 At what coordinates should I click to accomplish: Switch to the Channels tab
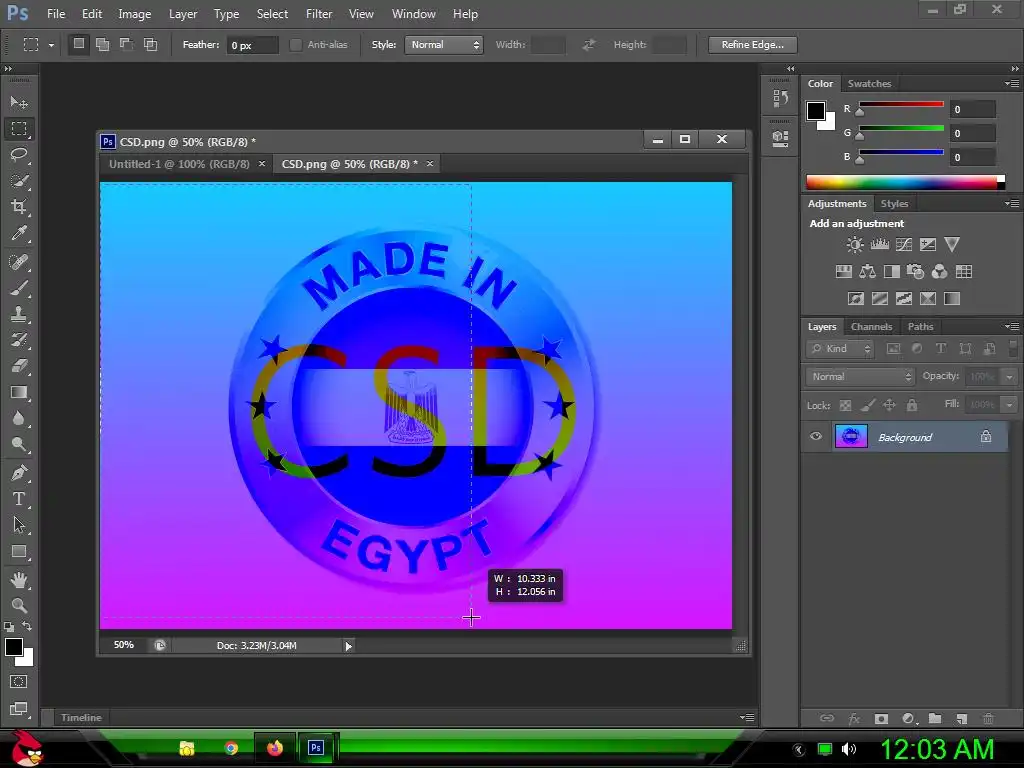pyautogui.click(x=871, y=327)
